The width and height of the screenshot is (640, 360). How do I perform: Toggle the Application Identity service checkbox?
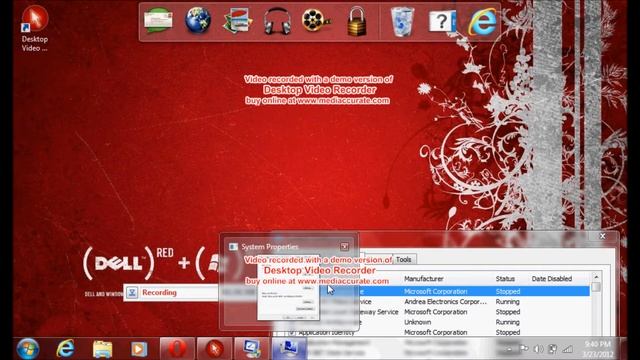[291, 333]
